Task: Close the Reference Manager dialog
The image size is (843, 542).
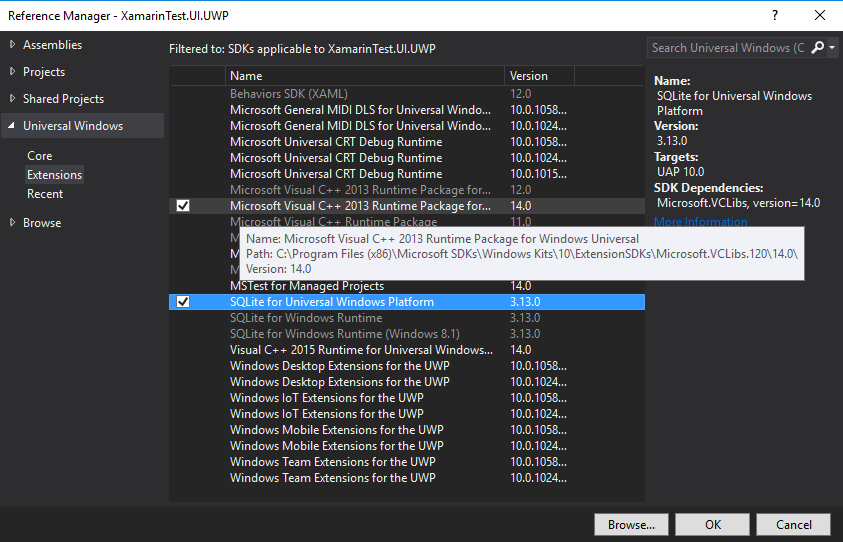Action: pyautogui.click(x=820, y=15)
